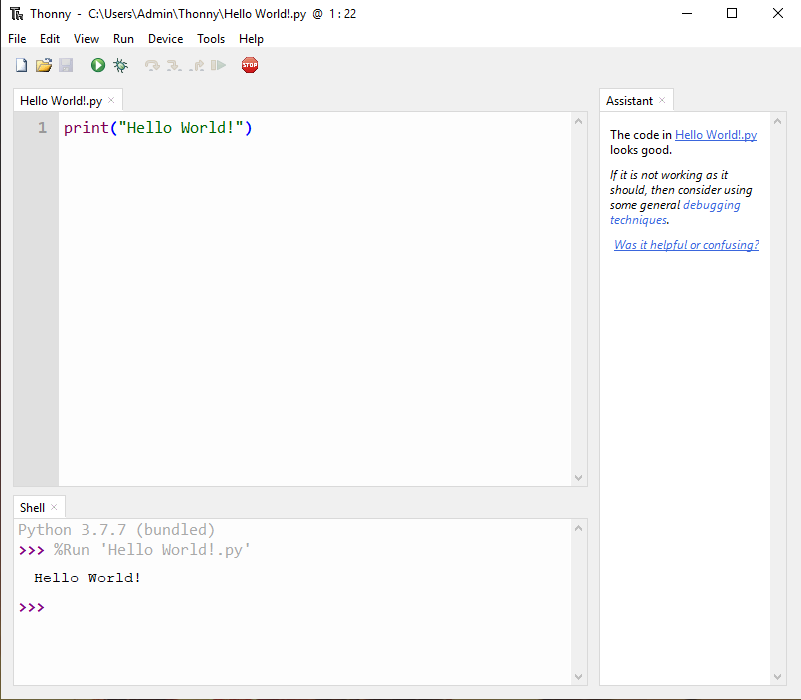Open the Run menu
The height and width of the screenshot is (700, 801).
pos(123,39)
